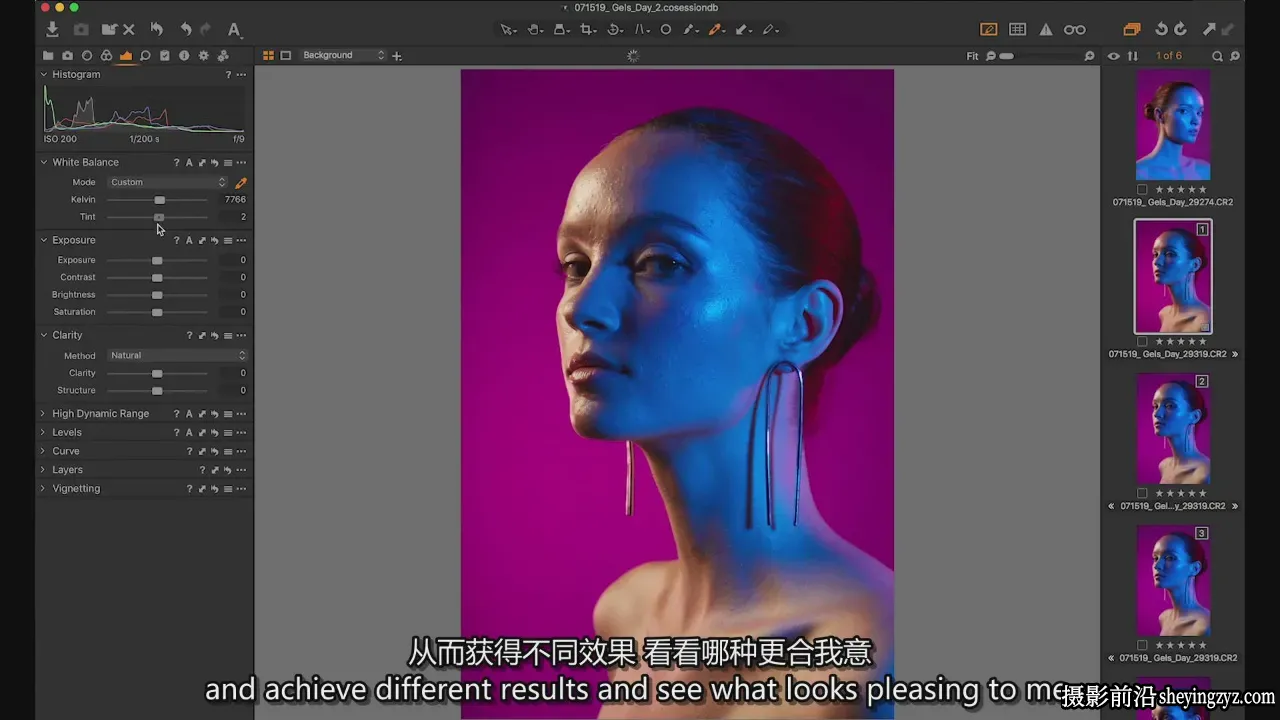Expand the Levels panel

[43, 432]
